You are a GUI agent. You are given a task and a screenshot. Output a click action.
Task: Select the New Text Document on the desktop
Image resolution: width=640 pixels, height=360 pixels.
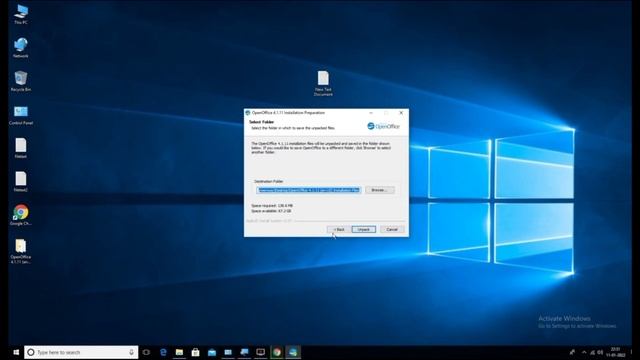tap(323, 83)
